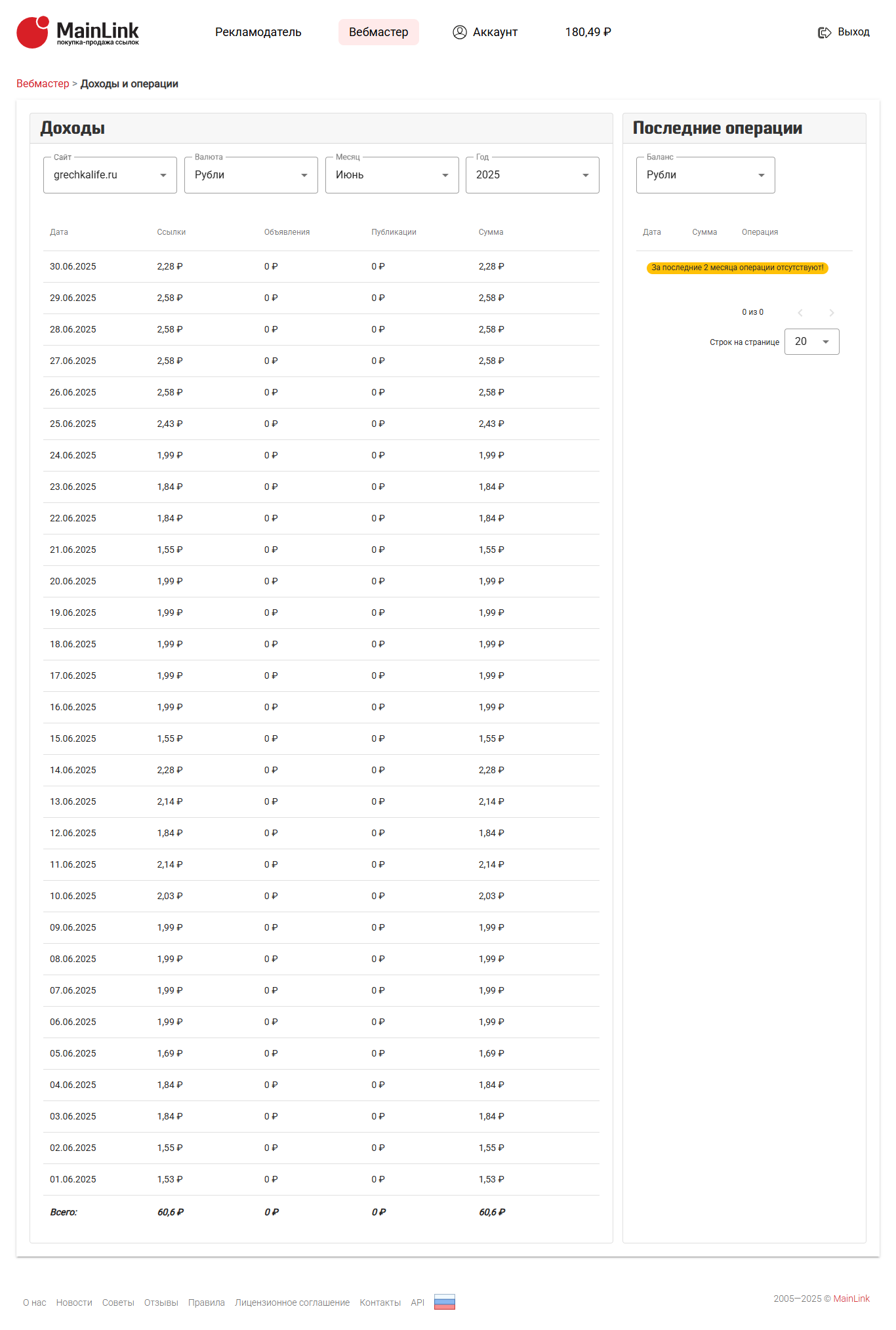Open the site dropdown grechkalife.ru
Viewport: 896px width, 1330px height.
110,175
